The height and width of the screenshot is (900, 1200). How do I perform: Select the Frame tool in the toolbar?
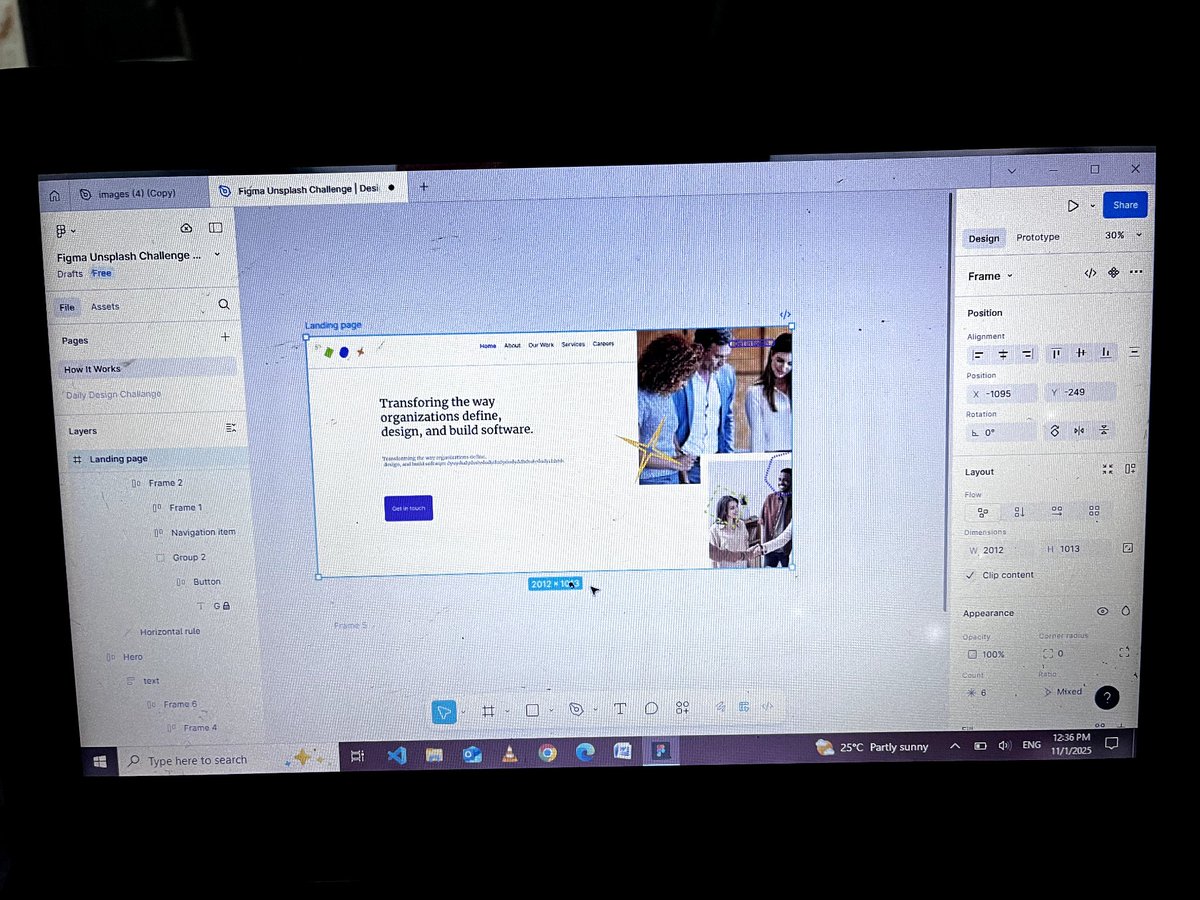coord(488,710)
